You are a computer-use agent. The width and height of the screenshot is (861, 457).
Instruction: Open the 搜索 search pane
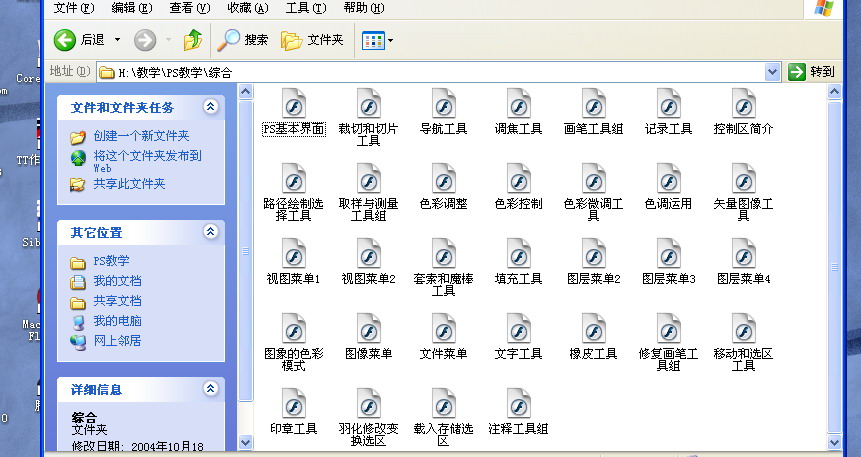[242, 40]
